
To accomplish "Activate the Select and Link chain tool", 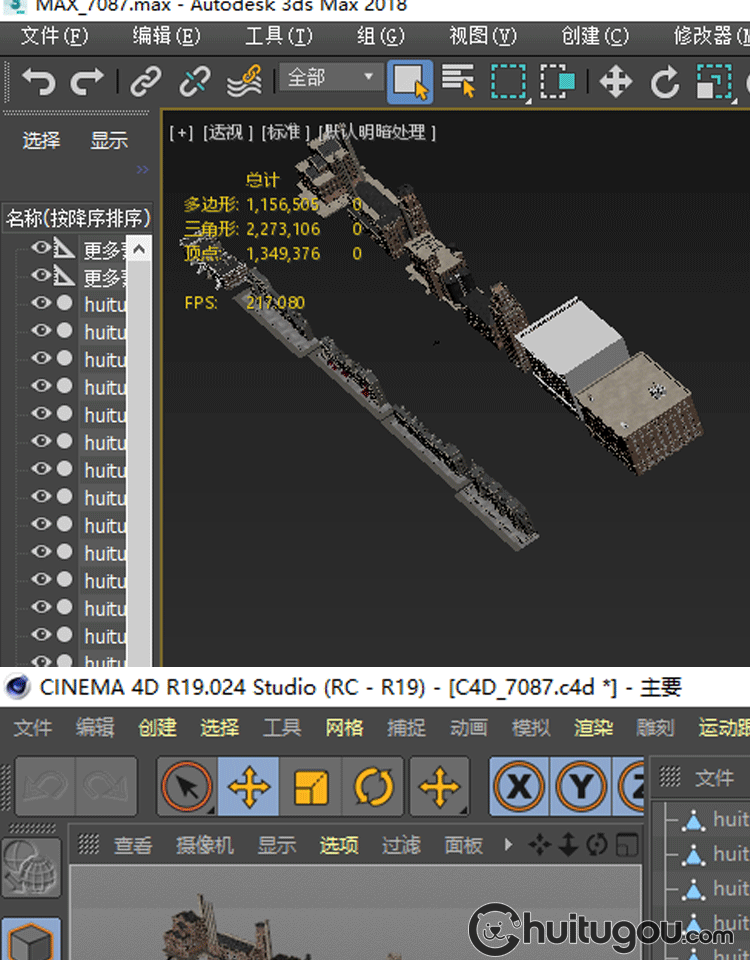I will 146,81.
